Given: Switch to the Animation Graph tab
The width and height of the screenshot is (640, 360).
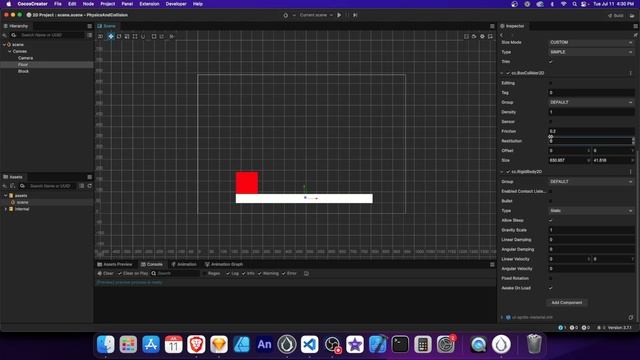Looking at the screenshot, I should [x=224, y=264].
